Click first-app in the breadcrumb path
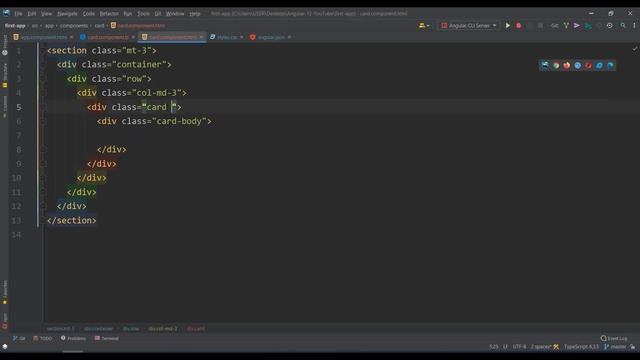 [15, 25]
